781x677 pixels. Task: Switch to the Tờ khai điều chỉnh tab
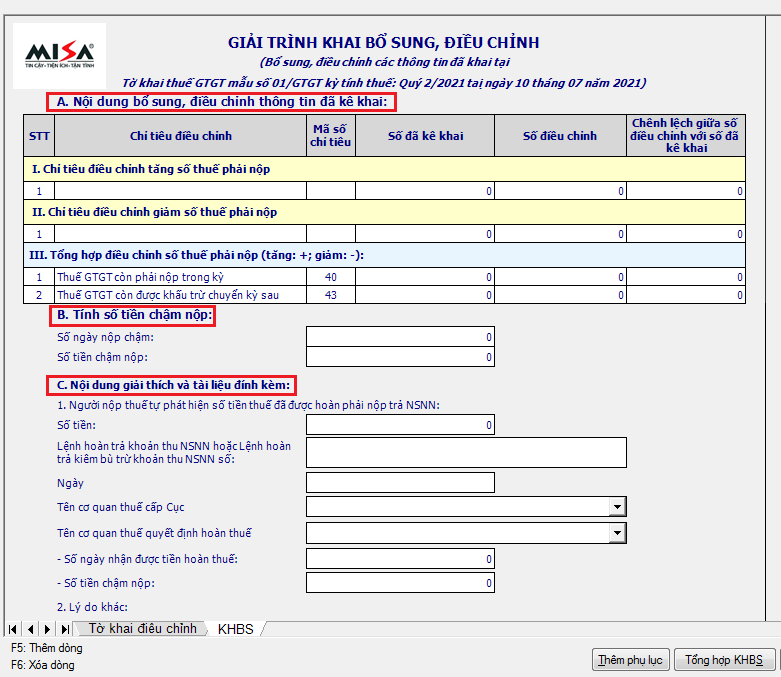(142, 629)
